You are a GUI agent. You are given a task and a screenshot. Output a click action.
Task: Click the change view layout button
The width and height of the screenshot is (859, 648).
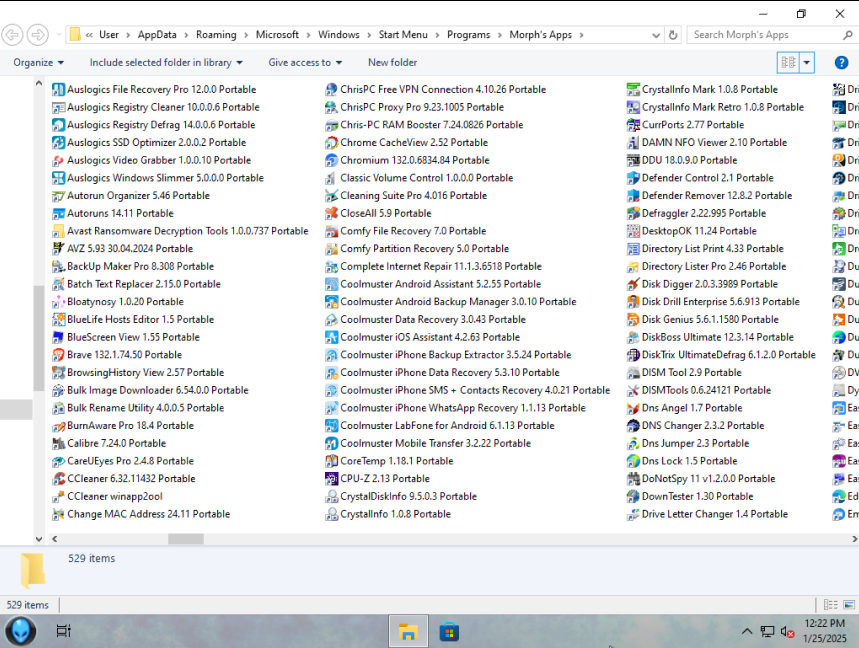tap(788, 62)
